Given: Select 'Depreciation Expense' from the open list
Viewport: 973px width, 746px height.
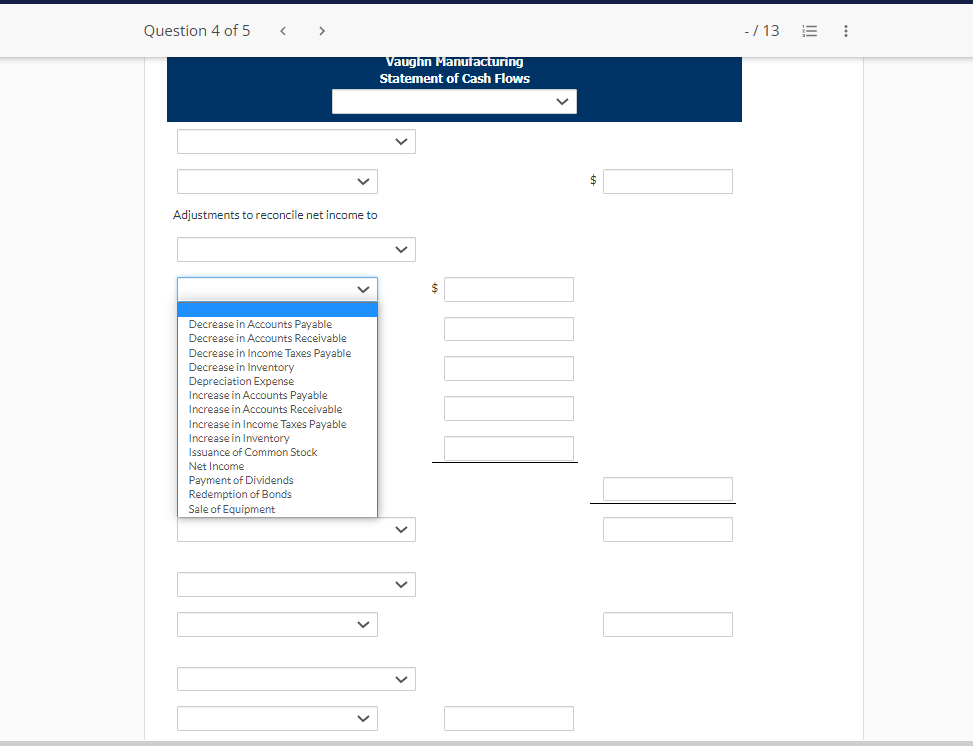Looking at the screenshot, I should click(x=241, y=381).
